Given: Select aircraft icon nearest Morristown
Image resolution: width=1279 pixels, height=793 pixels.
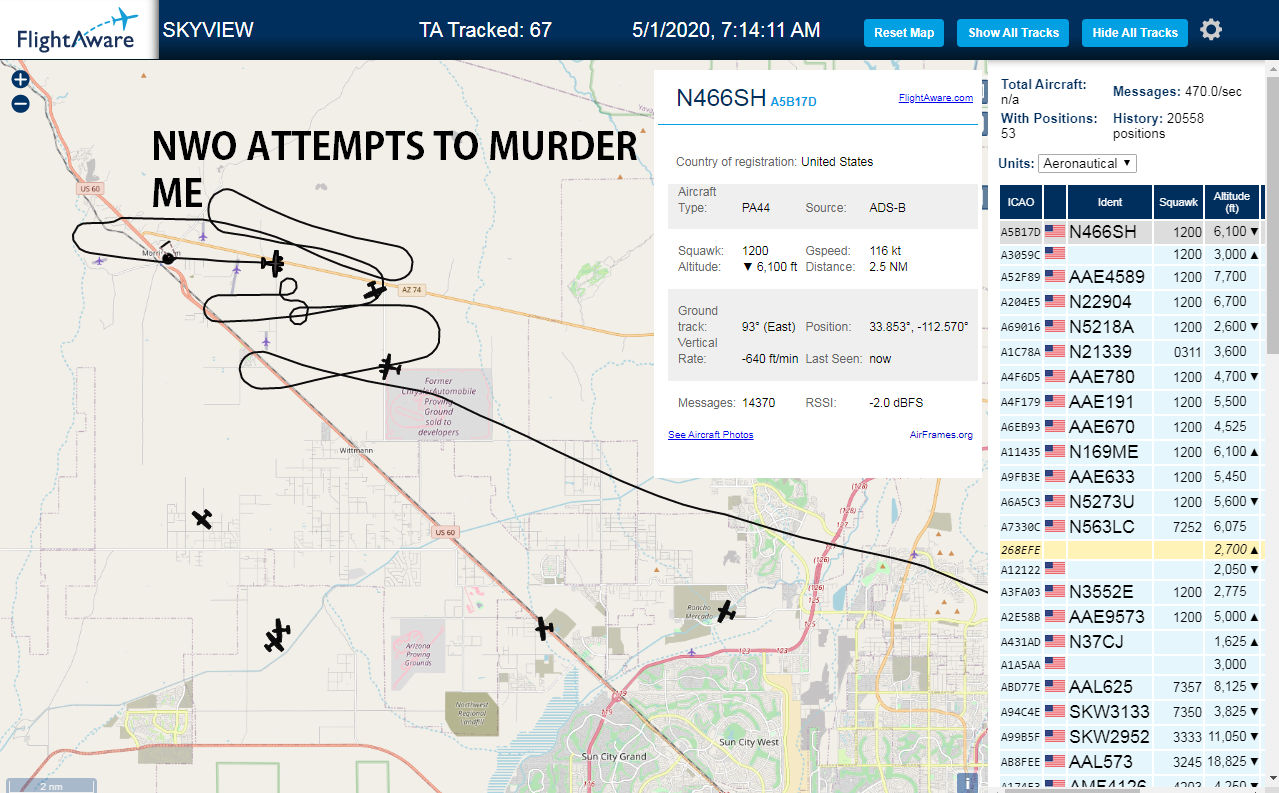Looking at the screenshot, I should tap(273, 263).
